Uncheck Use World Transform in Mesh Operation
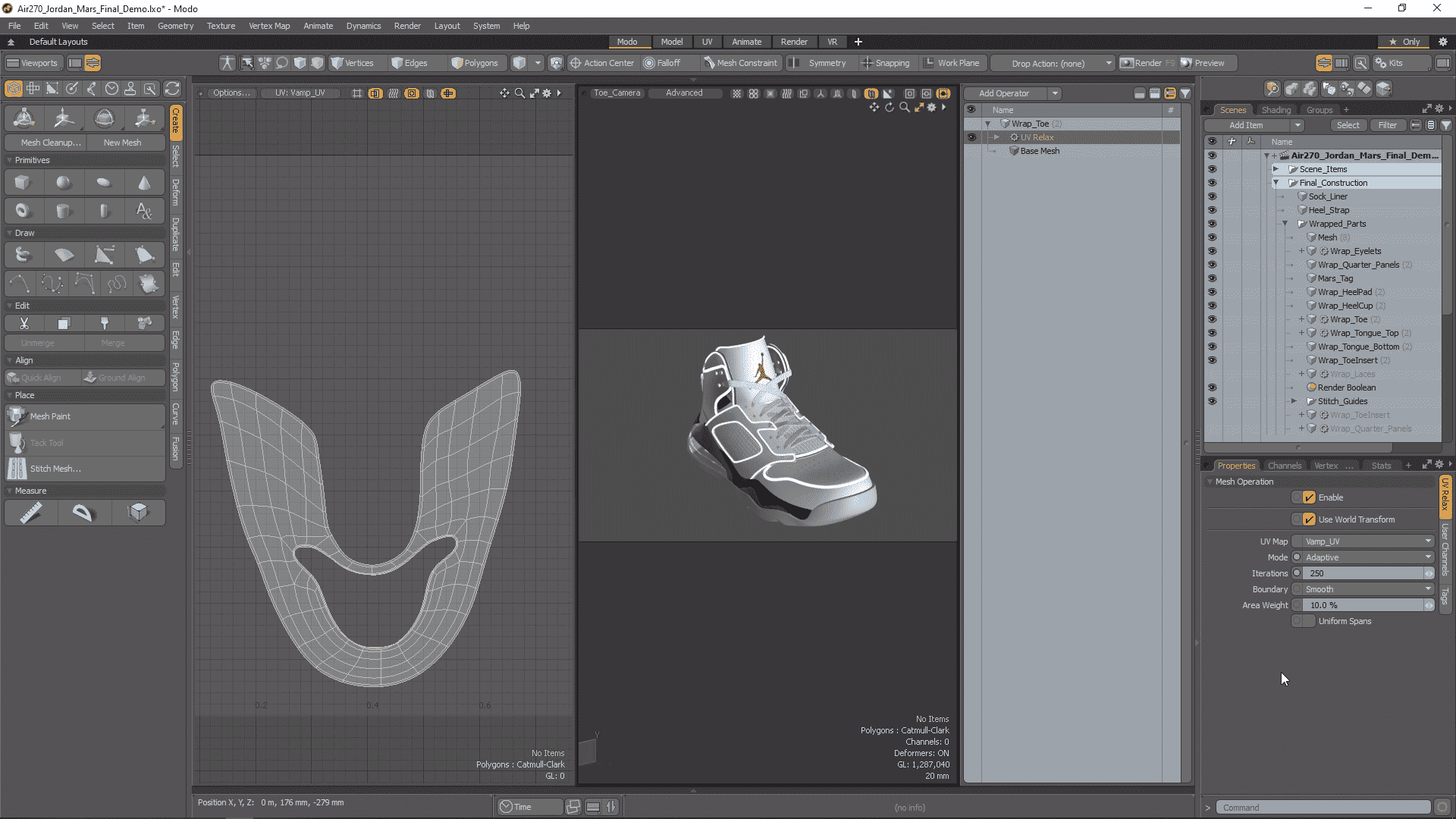 click(1307, 519)
